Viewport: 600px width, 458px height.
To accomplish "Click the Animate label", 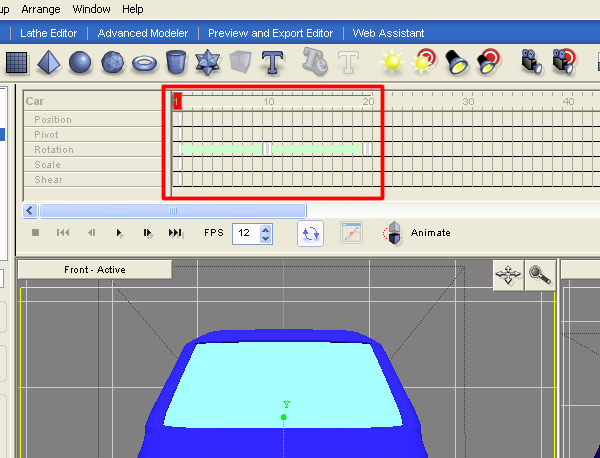I will click(x=430, y=233).
